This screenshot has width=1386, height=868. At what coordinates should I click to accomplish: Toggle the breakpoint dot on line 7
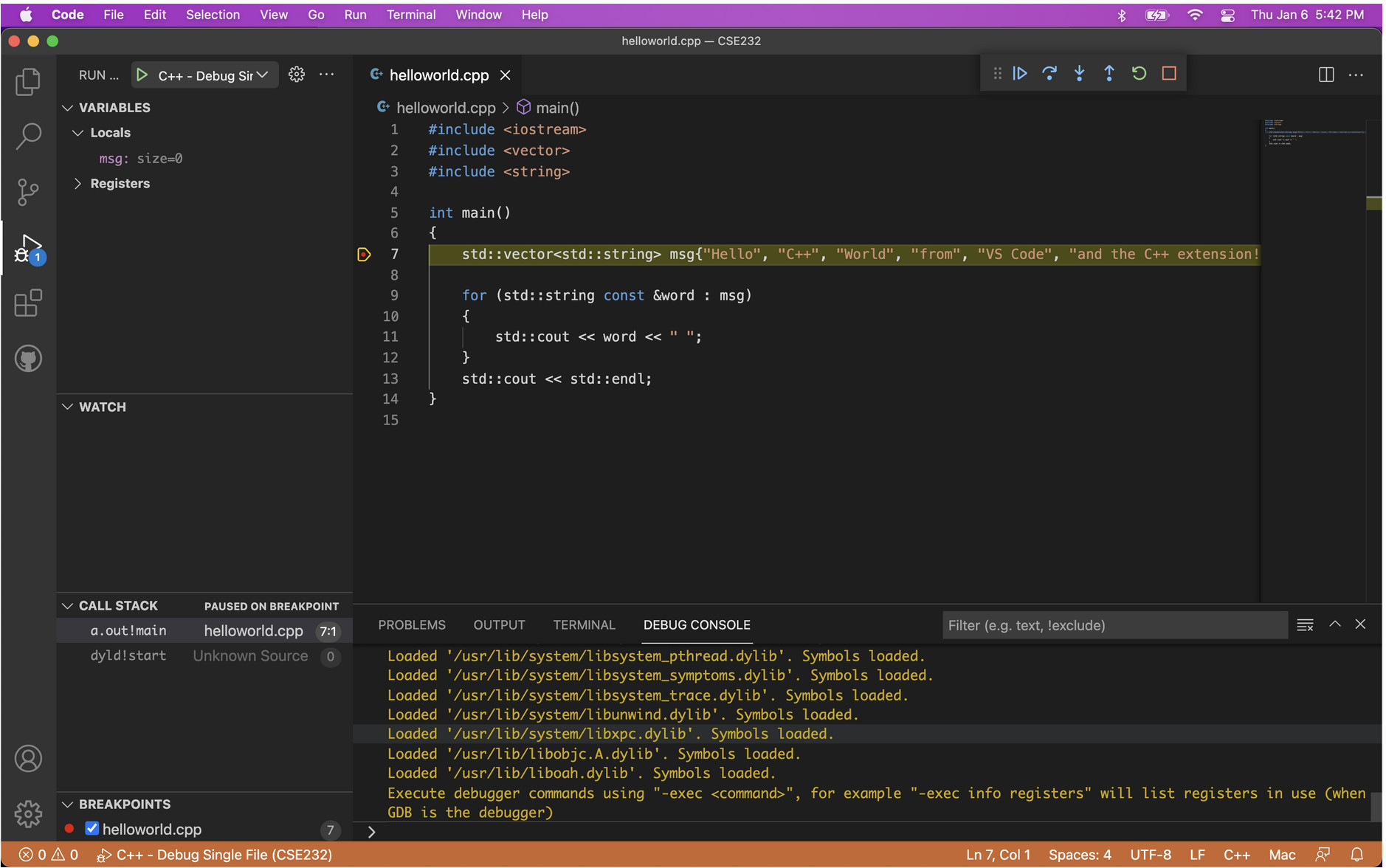click(x=363, y=254)
